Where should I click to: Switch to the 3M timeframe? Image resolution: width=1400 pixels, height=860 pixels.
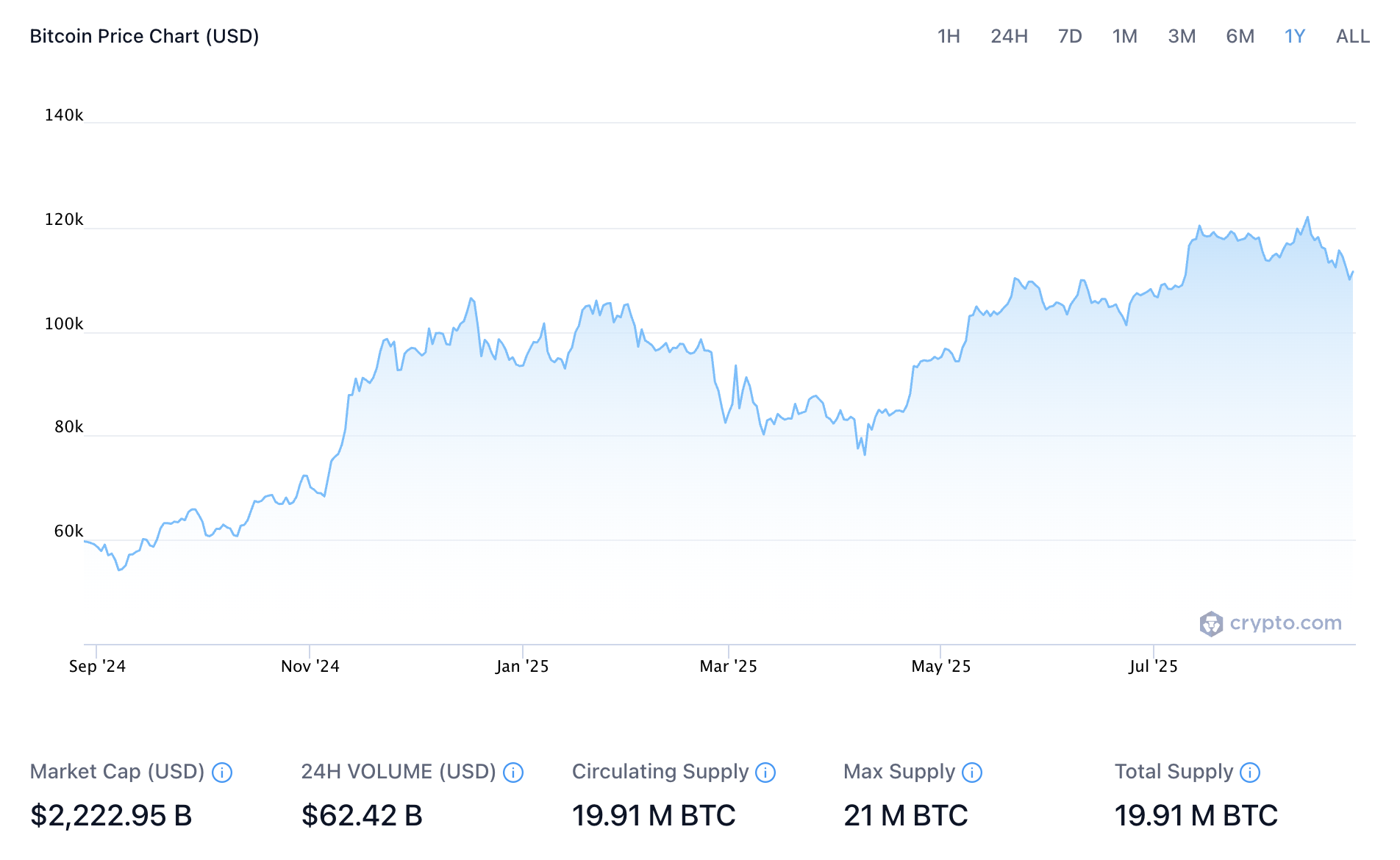point(1182,36)
